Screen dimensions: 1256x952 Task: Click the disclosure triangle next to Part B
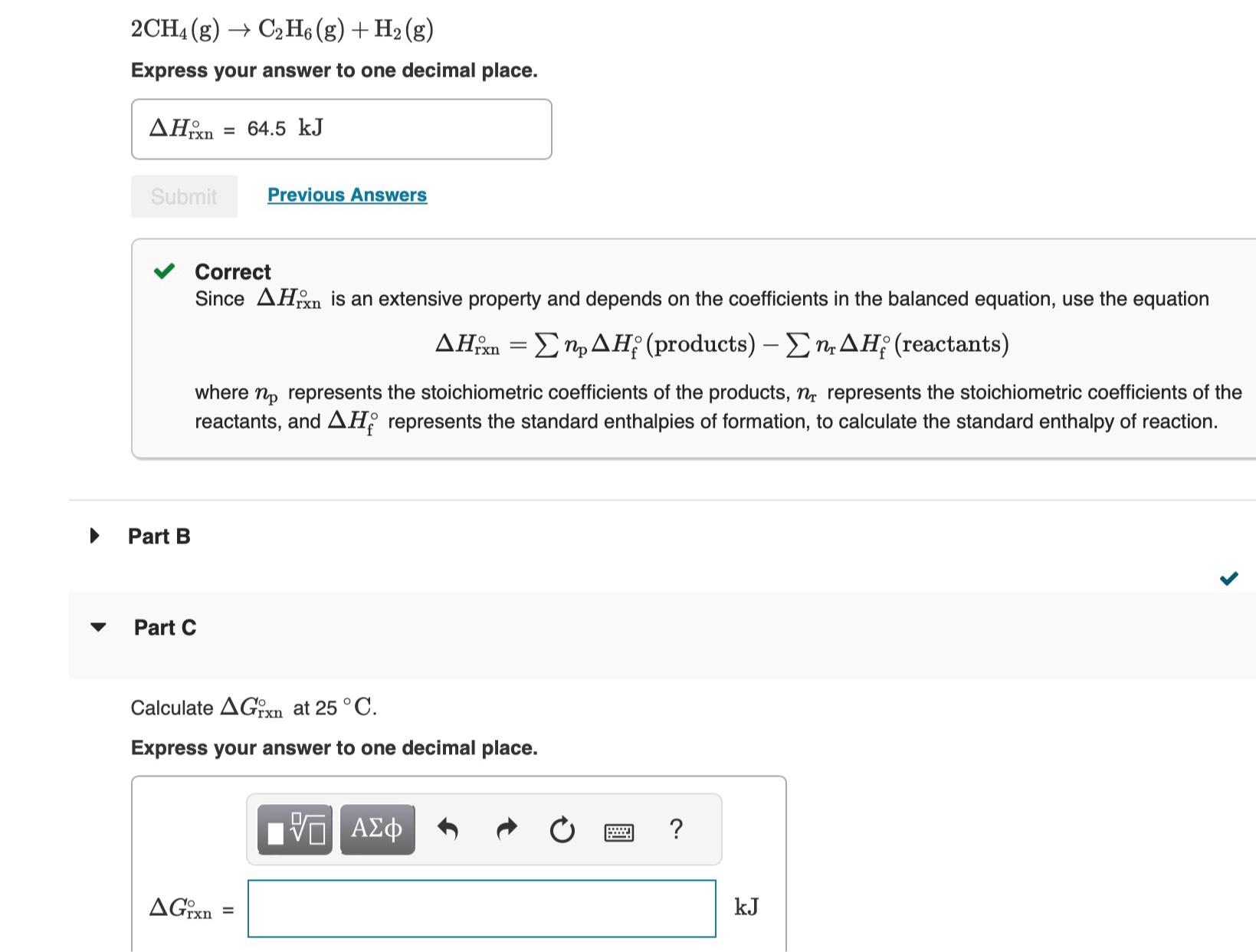pyautogui.click(x=93, y=535)
